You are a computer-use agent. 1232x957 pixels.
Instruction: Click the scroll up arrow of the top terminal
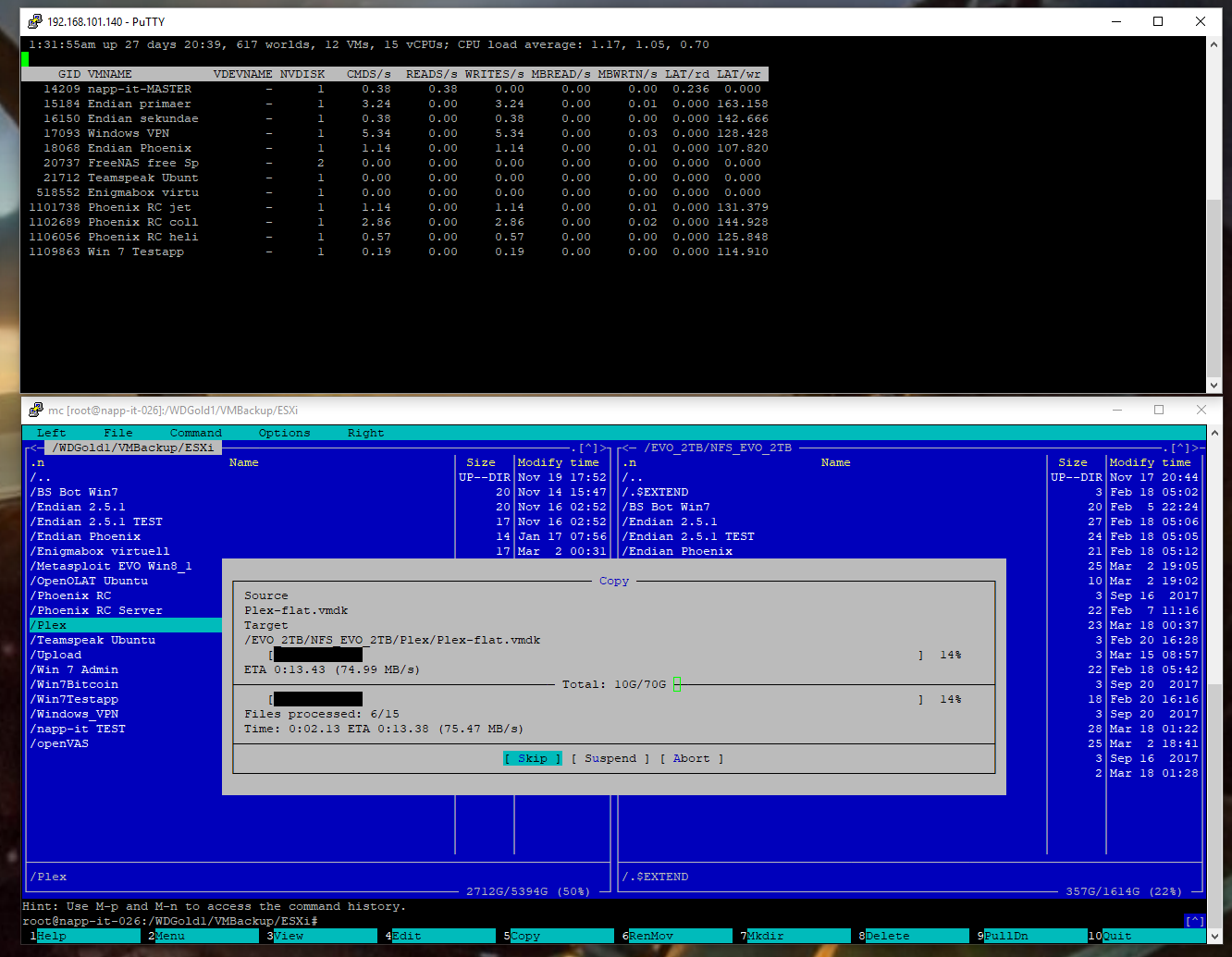tap(1214, 44)
